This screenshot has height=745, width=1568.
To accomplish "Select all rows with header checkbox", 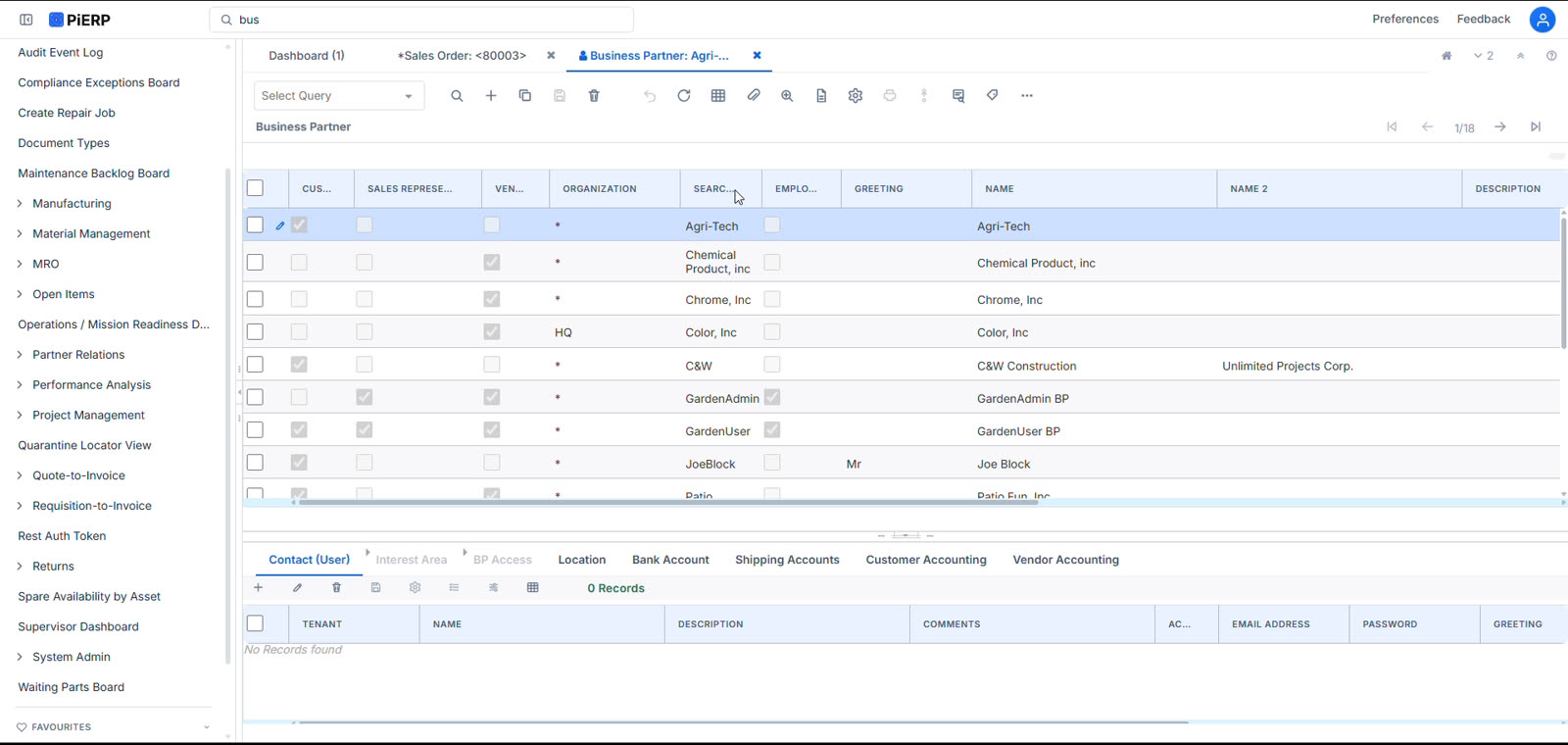I will pyautogui.click(x=256, y=188).
